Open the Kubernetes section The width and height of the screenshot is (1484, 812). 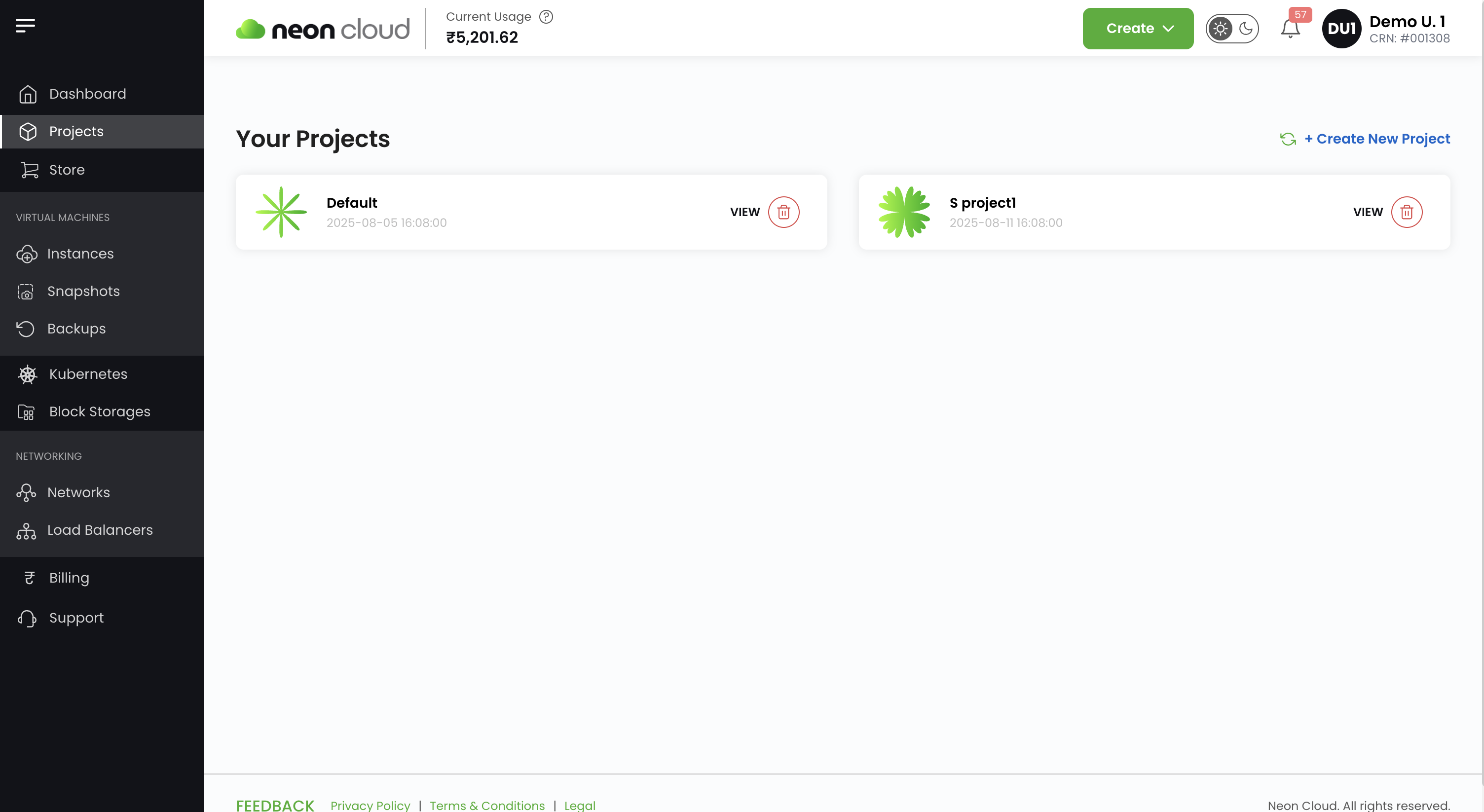pos(87,374)
